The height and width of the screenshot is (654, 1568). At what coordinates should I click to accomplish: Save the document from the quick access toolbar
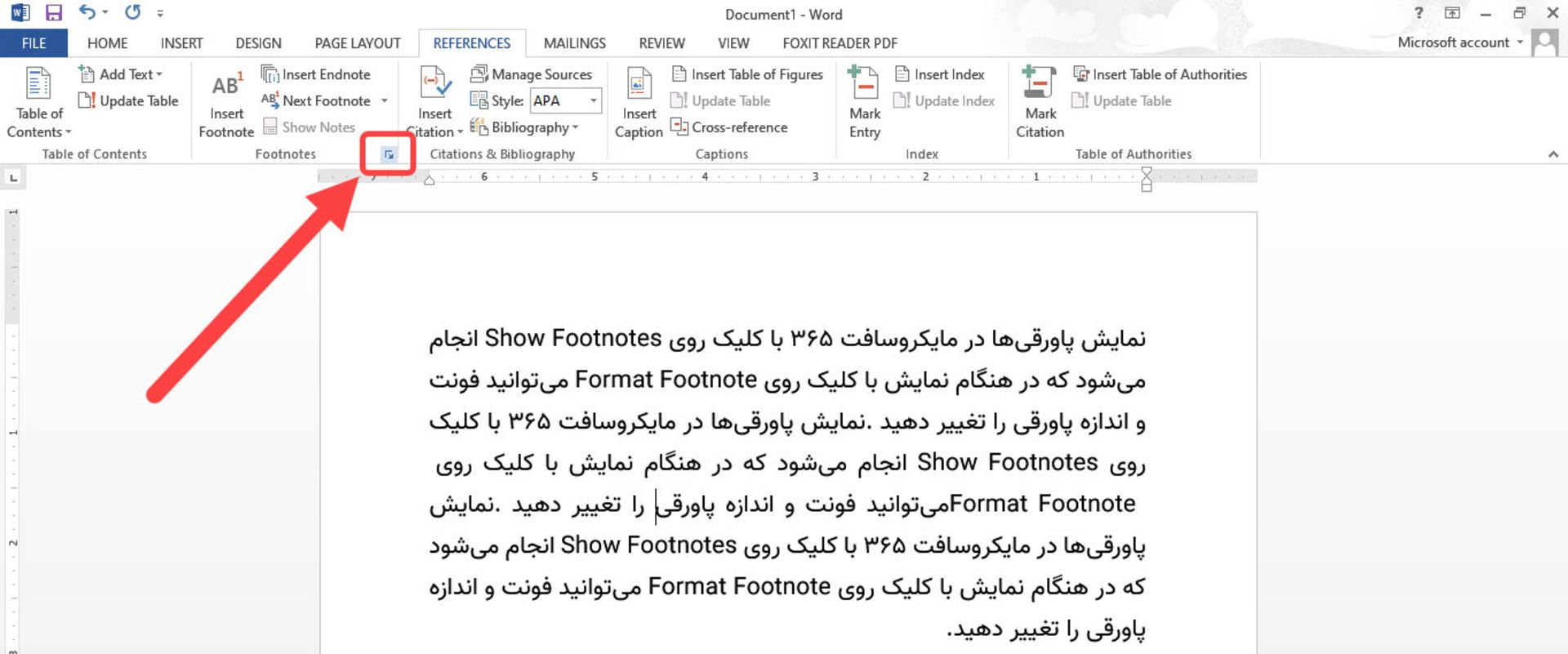(54, 13)
